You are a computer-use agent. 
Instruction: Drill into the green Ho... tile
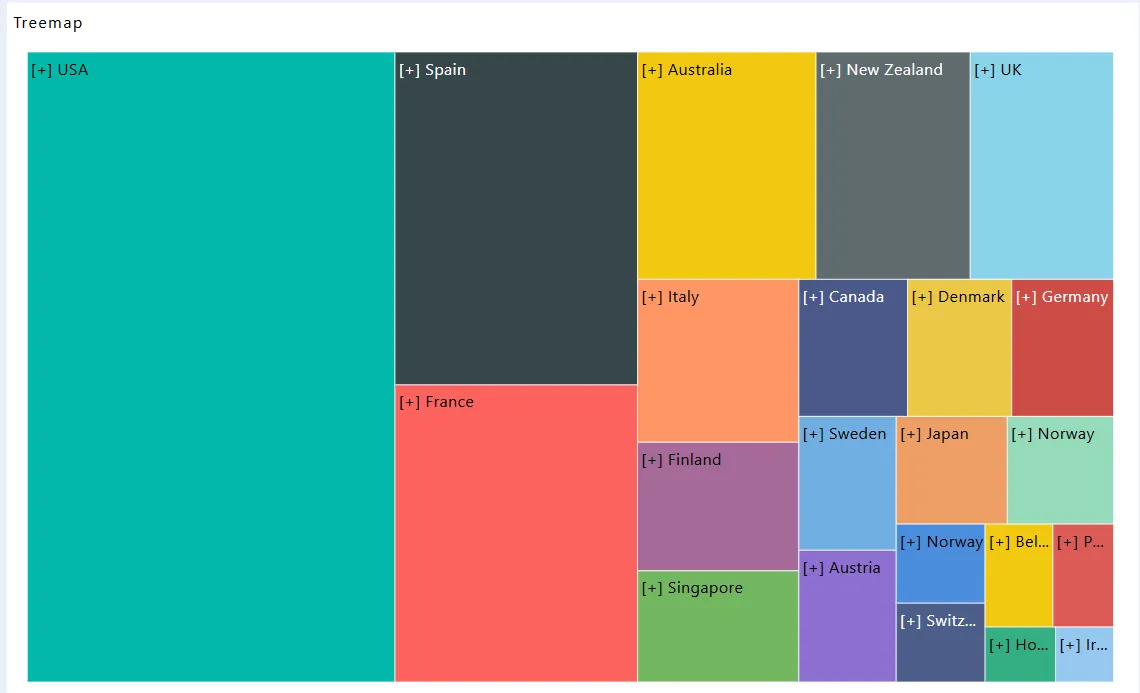click(x=1020, y=654)
